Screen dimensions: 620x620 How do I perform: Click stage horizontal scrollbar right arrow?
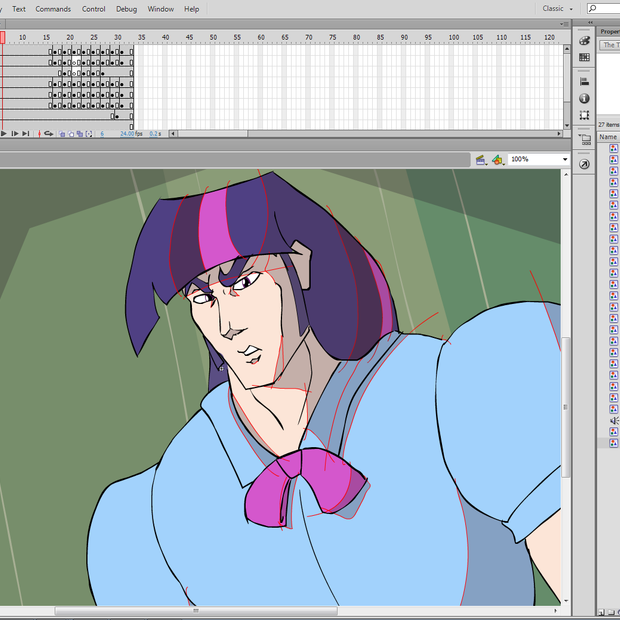tap(556, 611)
